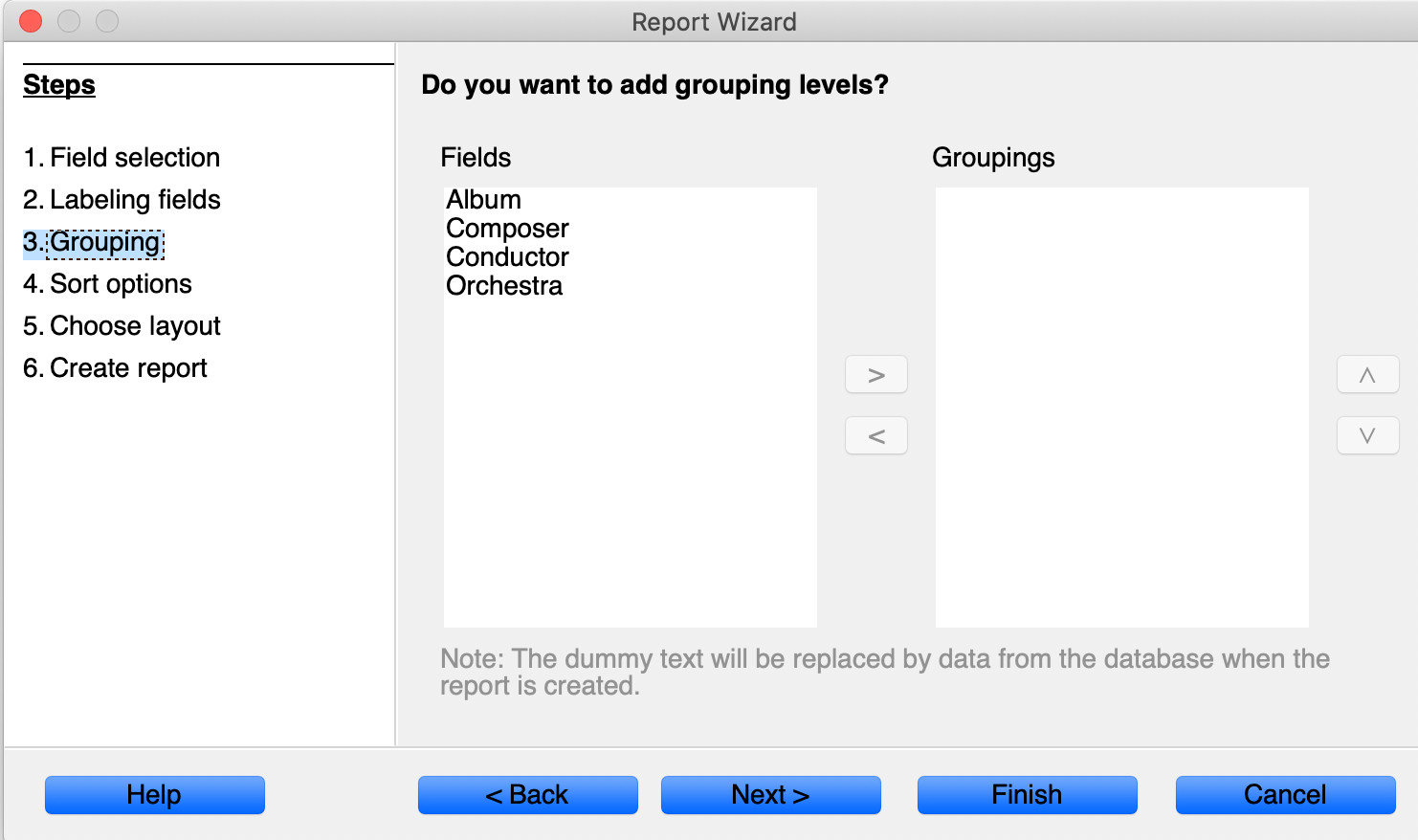The image size is (1418, 840).
Task: Select Composer in the Fields list
Action: point(507,229)
